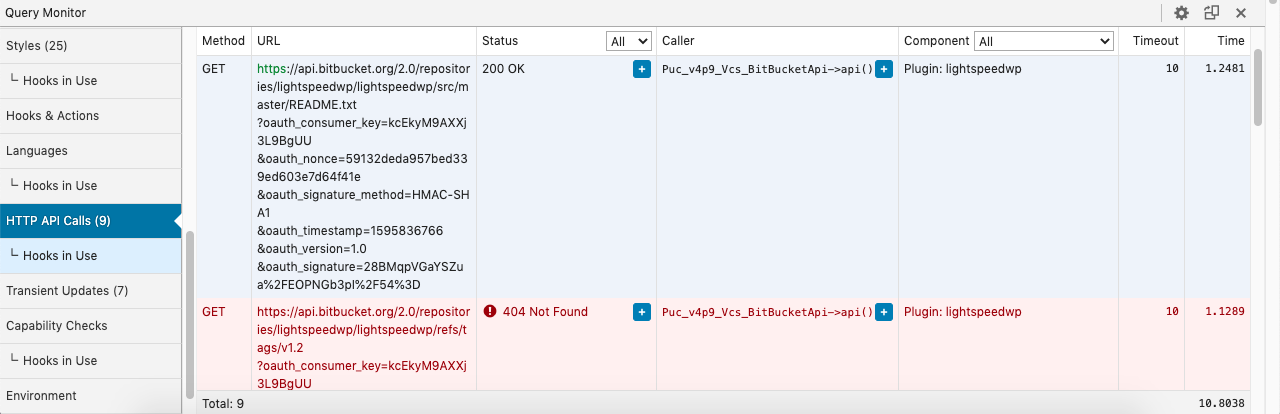Viewport: 1280px width, 414px height.
Task: Open the Status filter dropdown
Action: (629, 41)
